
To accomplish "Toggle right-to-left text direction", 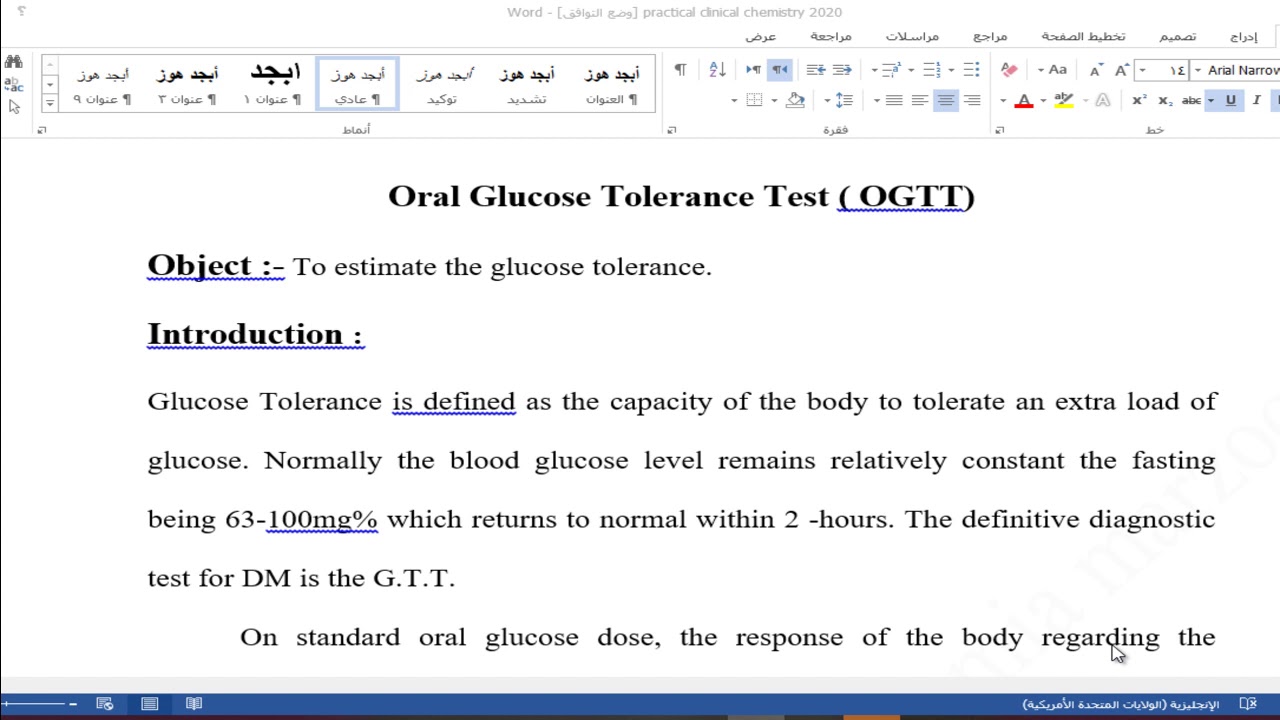I will pyautogui.click(x=779, y=70).
